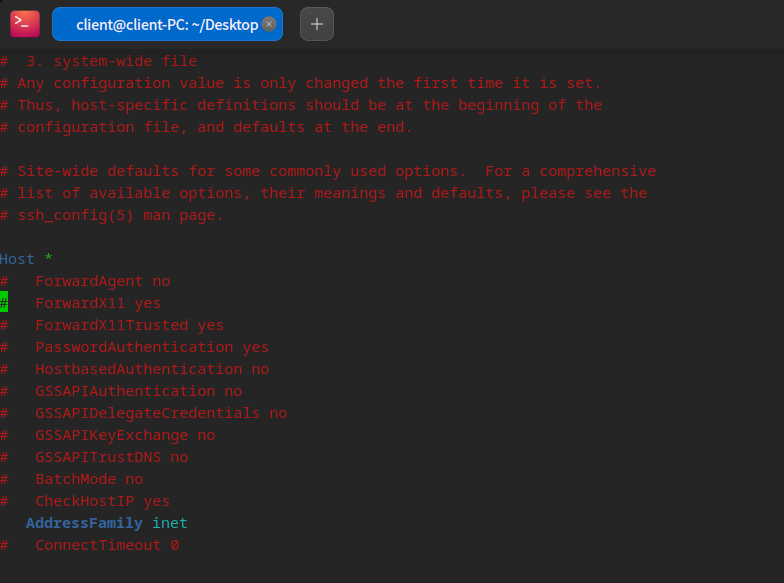Click 'Site-wide defaults for some commonly' line
The image size is (784, 583).
328,171
